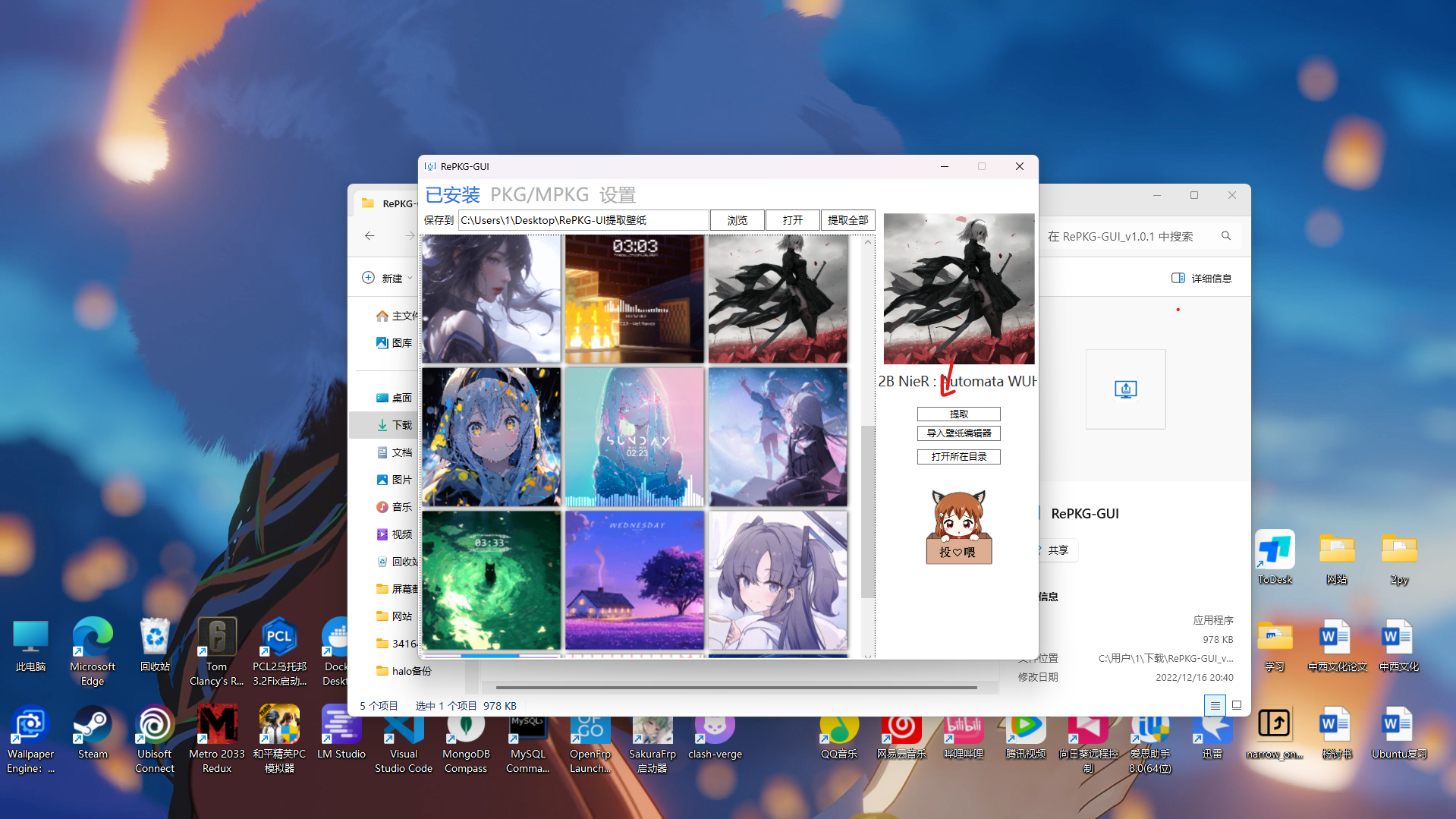This screenshot has width=1456, height=819.
Task: Open 文档 in Explorer sidebar
Action: tap(395, 452)
